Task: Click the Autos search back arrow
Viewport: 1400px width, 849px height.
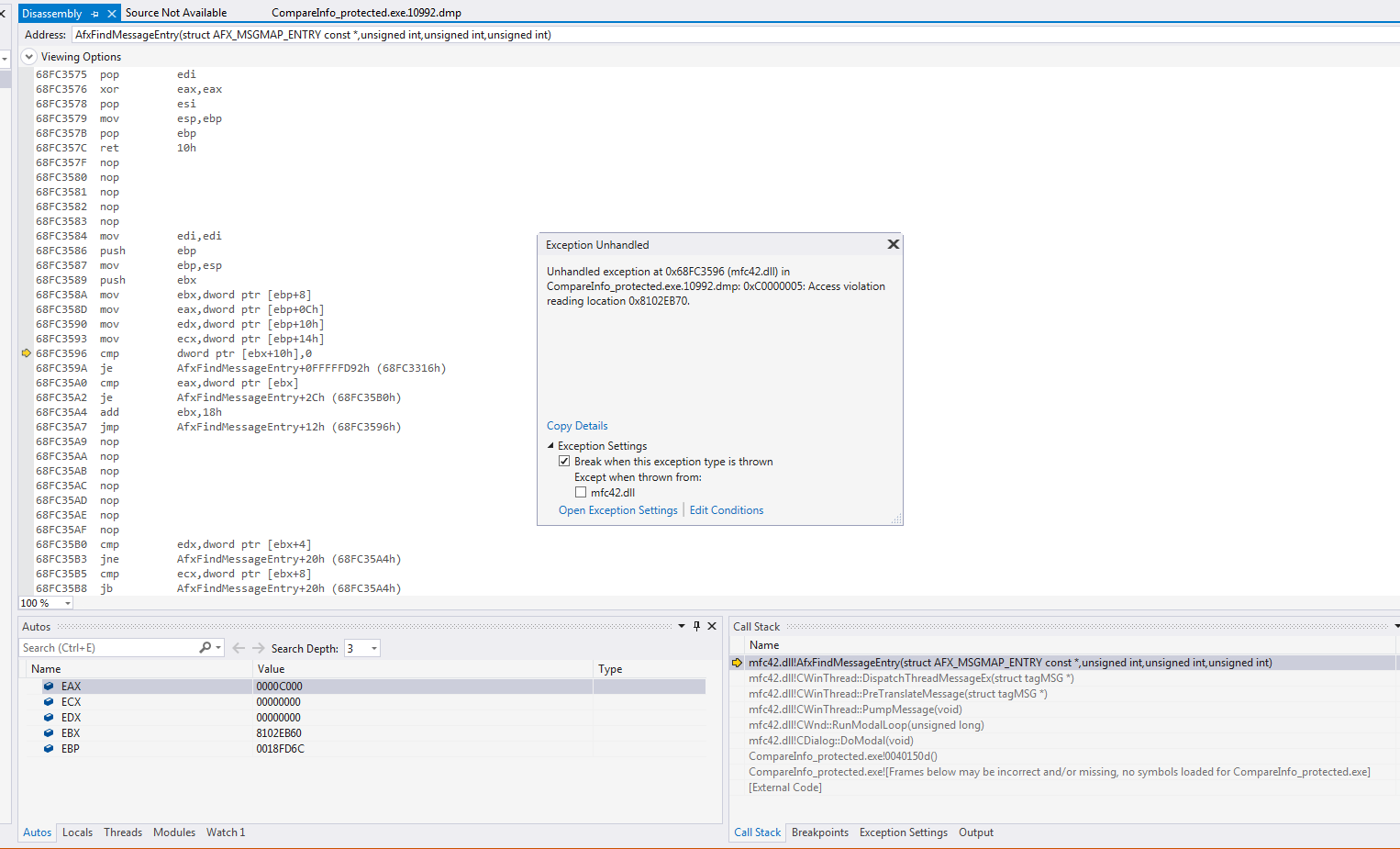Action: [239, 648]
